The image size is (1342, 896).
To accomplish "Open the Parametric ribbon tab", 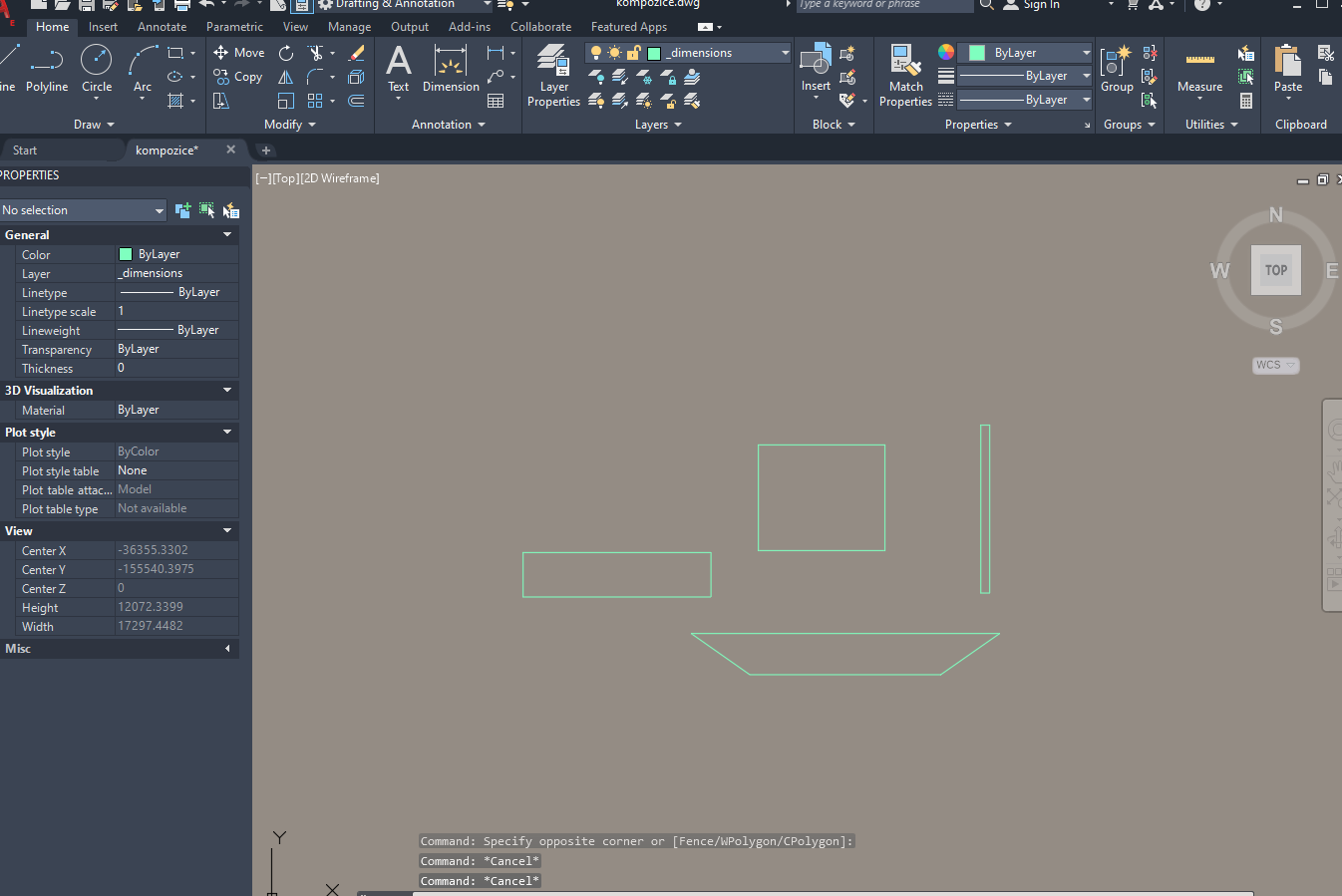I will (x=234, y=27).
